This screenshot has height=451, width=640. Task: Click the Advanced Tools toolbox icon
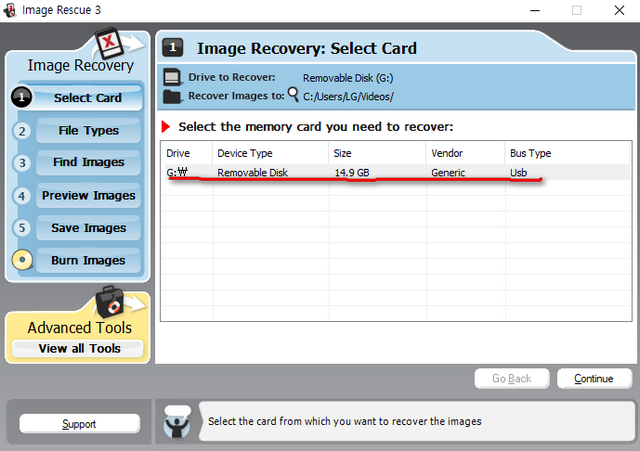(x=109, y=302)
